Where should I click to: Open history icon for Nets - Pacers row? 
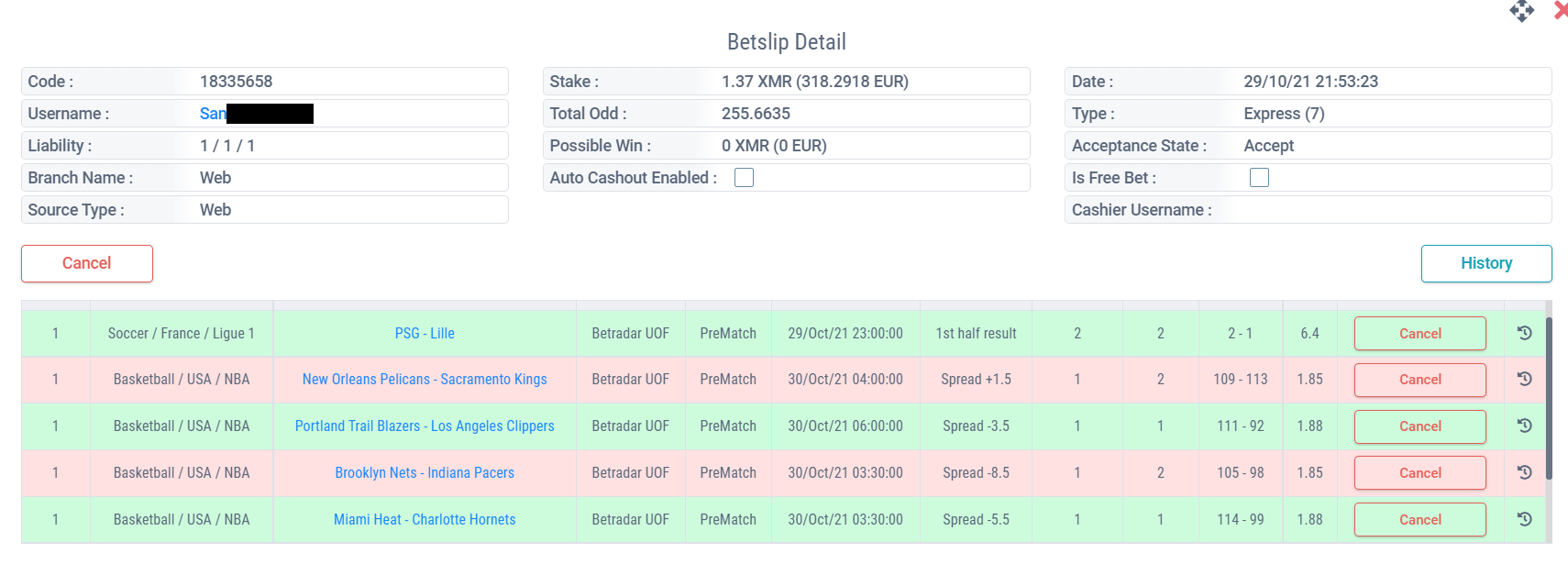click(1524, 472)
